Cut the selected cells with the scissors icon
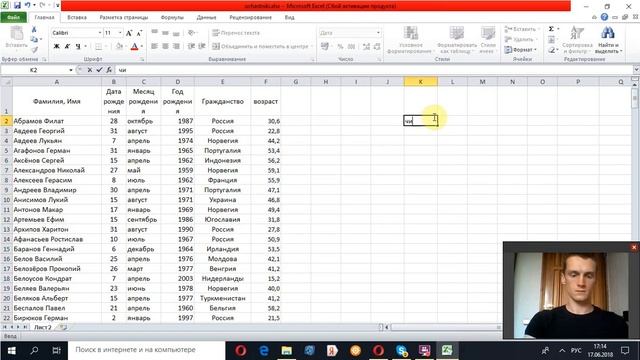The image size is (640, 360). [34, 29]
